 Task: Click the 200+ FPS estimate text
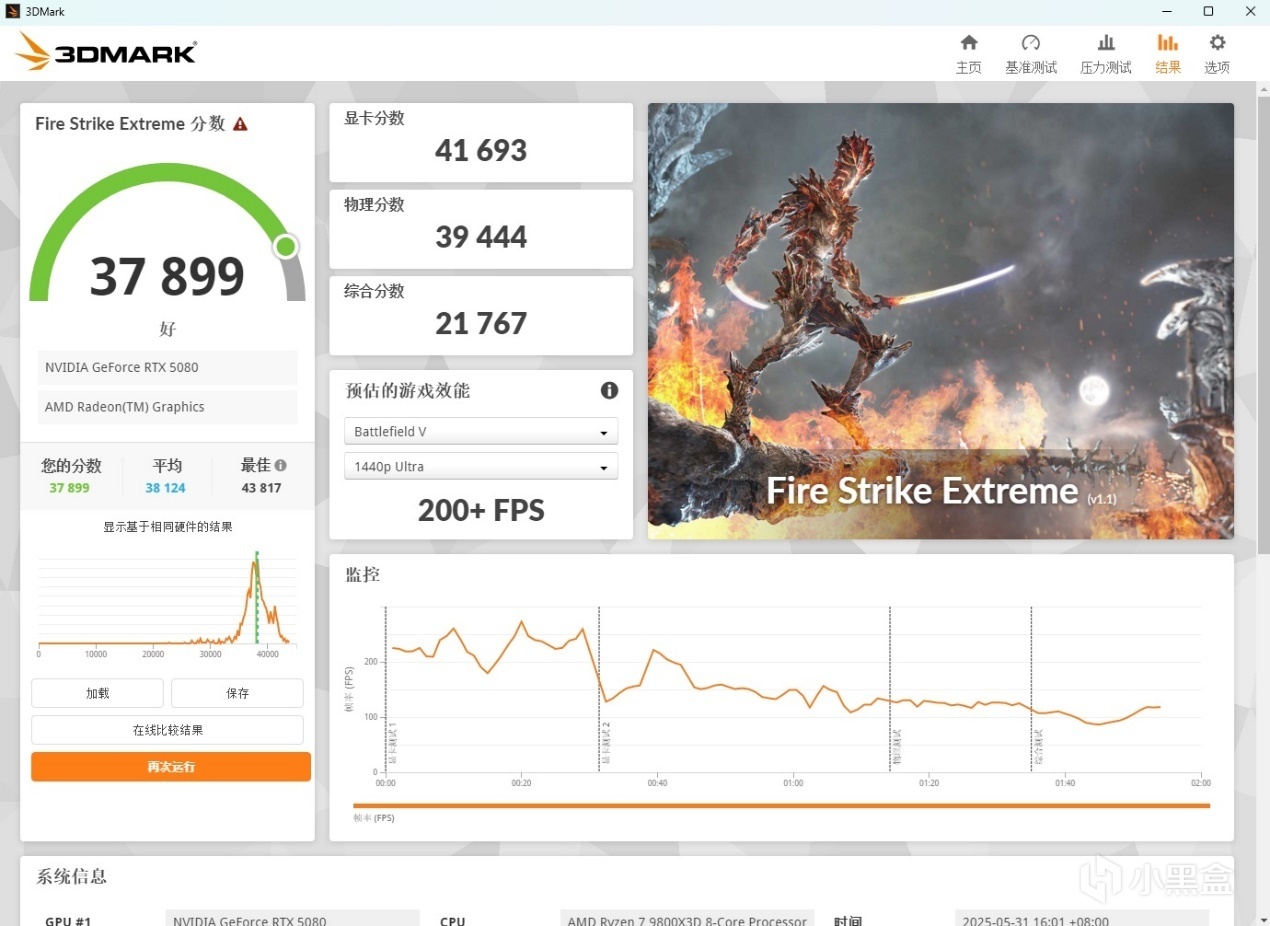481,510
